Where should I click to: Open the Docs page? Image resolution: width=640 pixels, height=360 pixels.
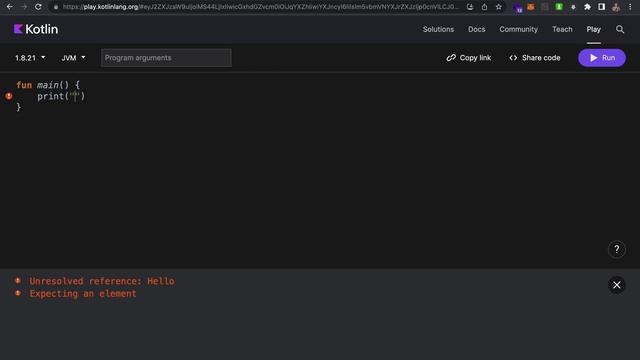[477, 29]
